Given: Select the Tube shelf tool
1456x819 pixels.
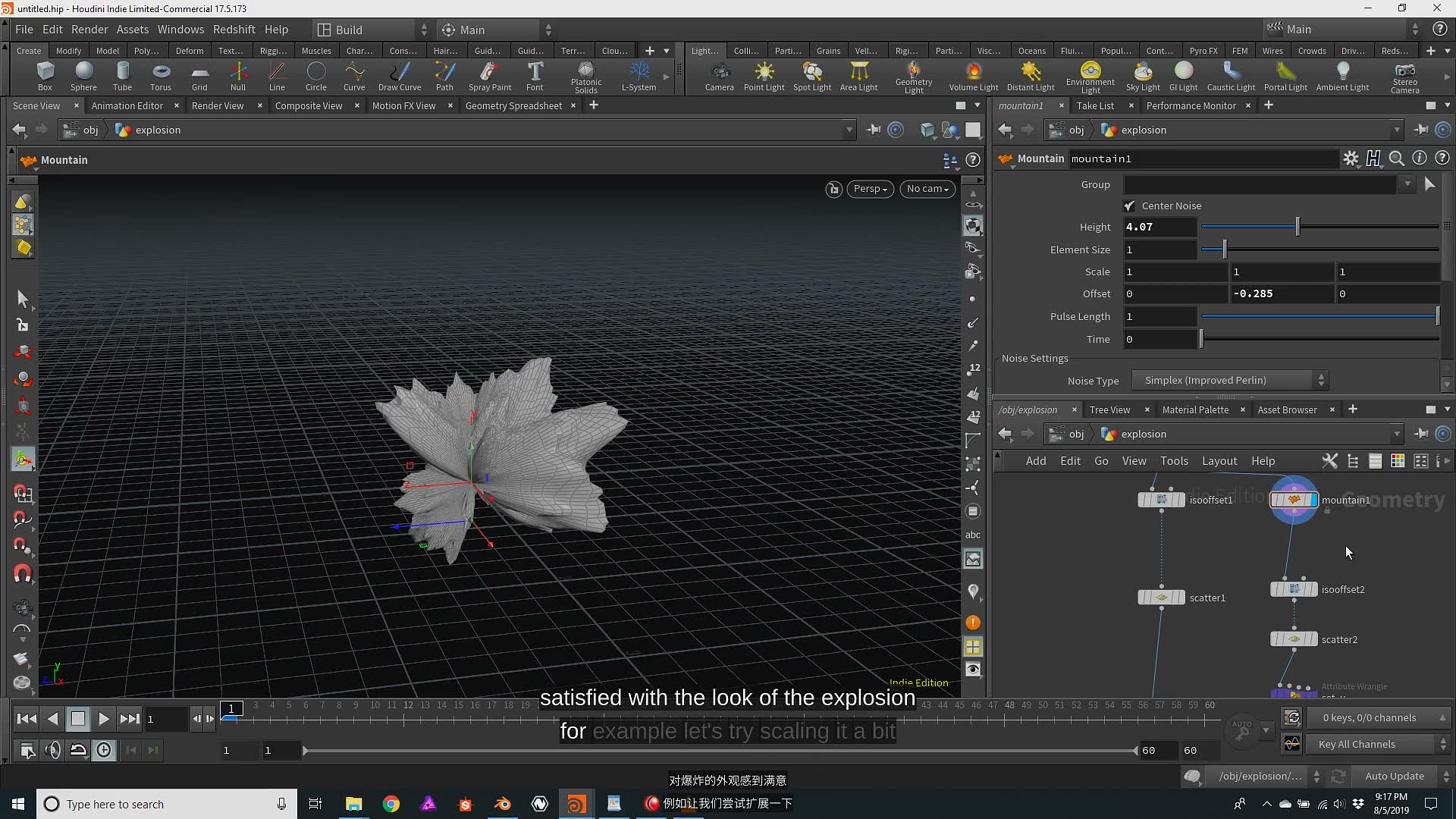Looking at the screenshot, I should [x=122, y=77].
